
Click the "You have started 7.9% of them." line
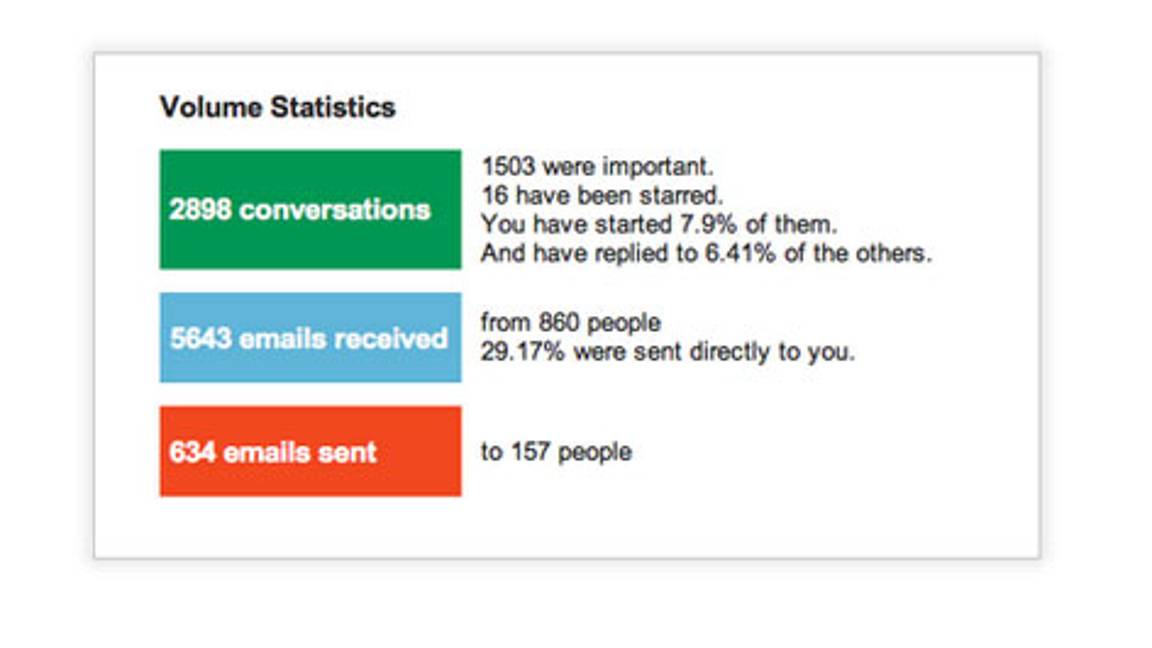[x=659, y=223]
